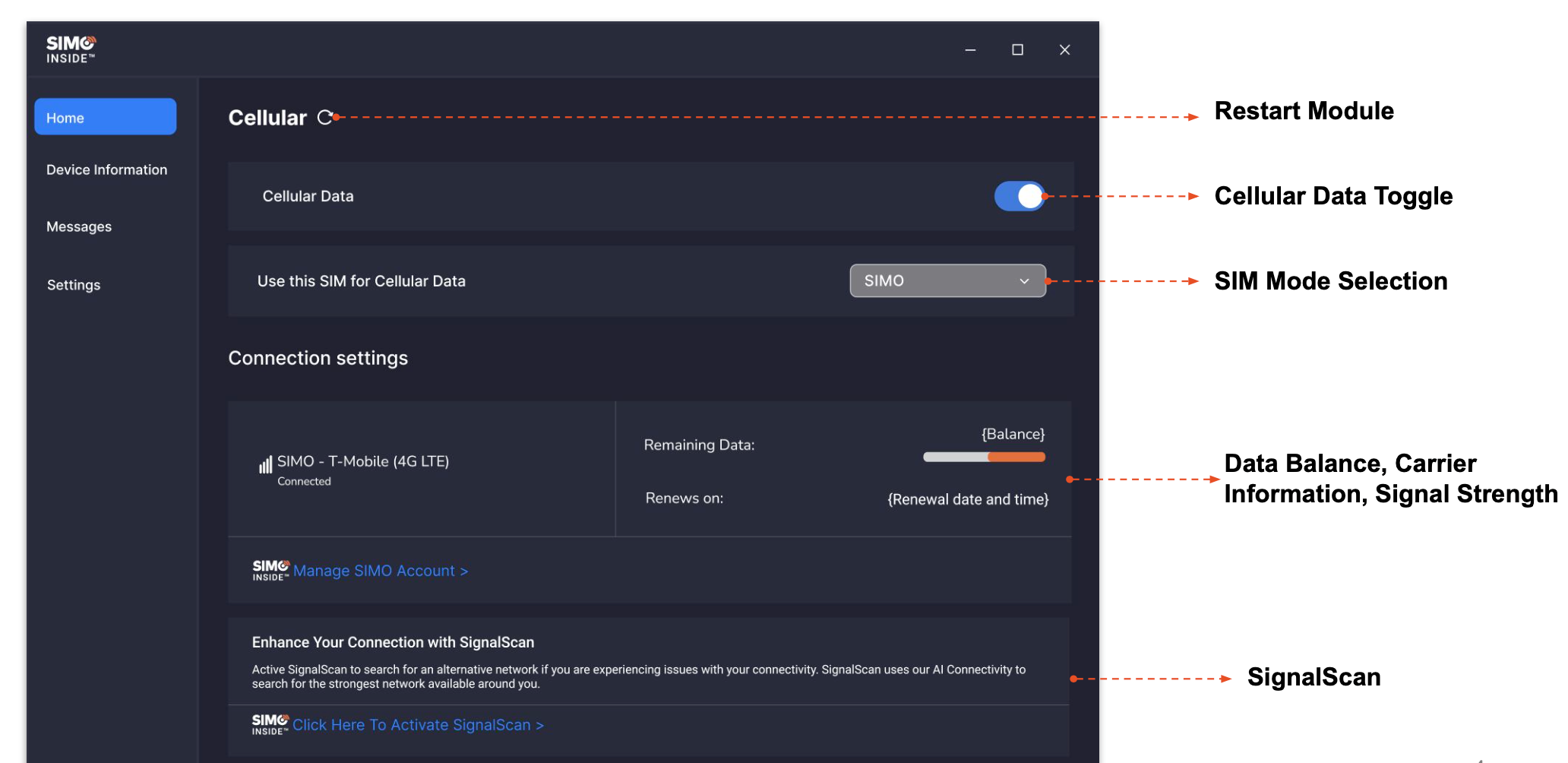Viewport: 1568px width, 763px height.
Task: Open Settings in the sidebar
Action: [74, 285]
